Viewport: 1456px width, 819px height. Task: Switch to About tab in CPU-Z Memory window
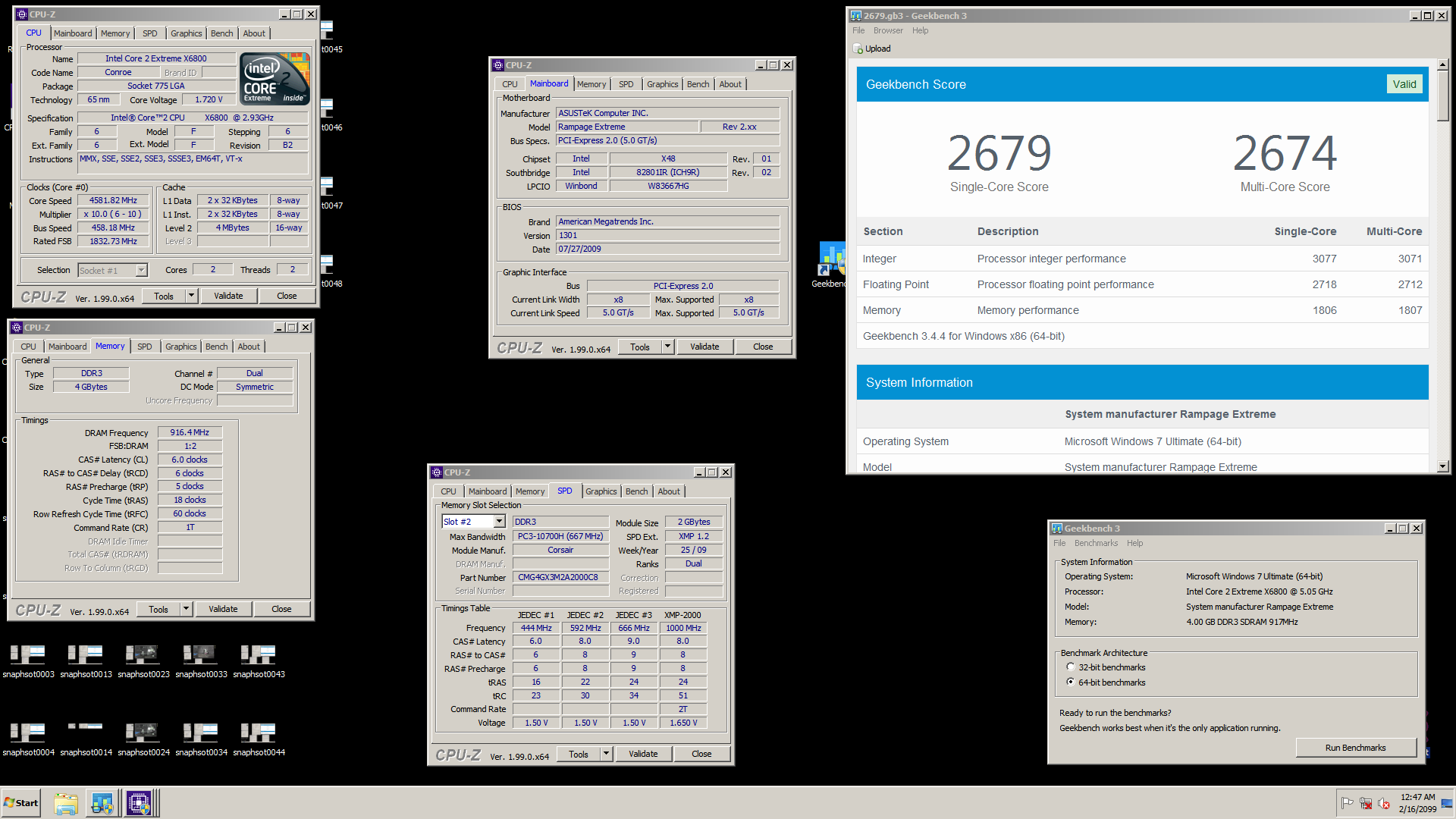(249, 347)
